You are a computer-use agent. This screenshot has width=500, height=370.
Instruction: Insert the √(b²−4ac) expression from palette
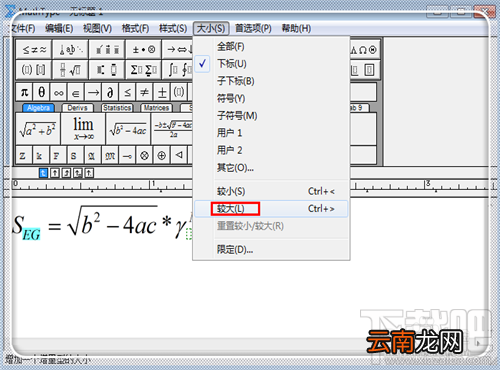tap(128, 129)
